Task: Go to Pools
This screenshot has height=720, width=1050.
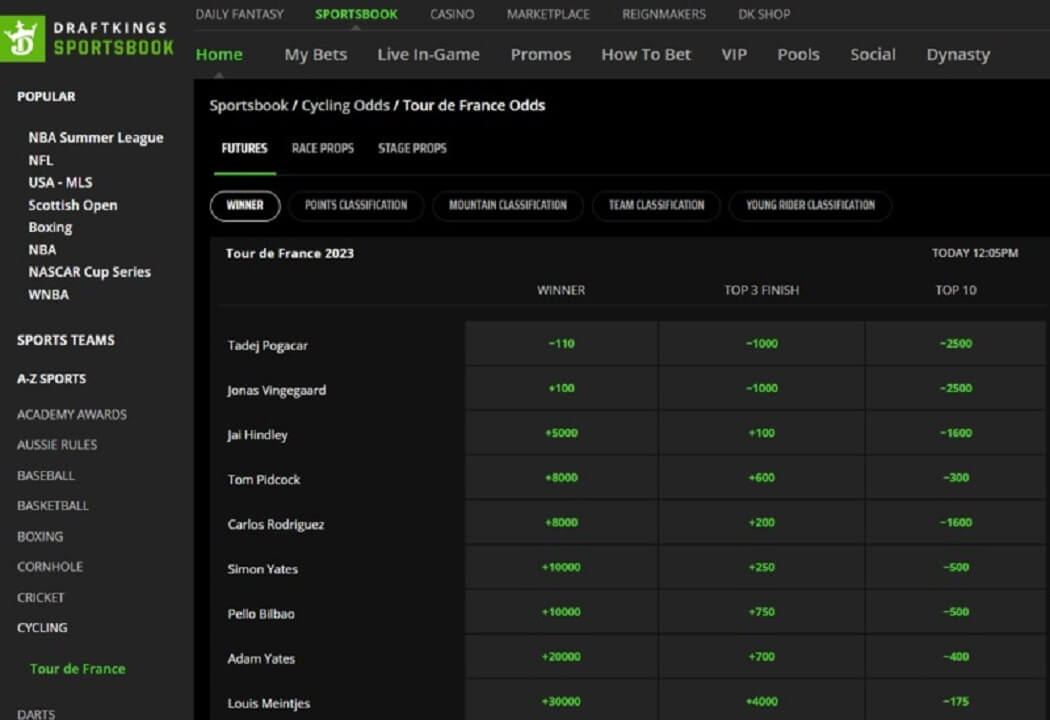Action: point(798,54)
